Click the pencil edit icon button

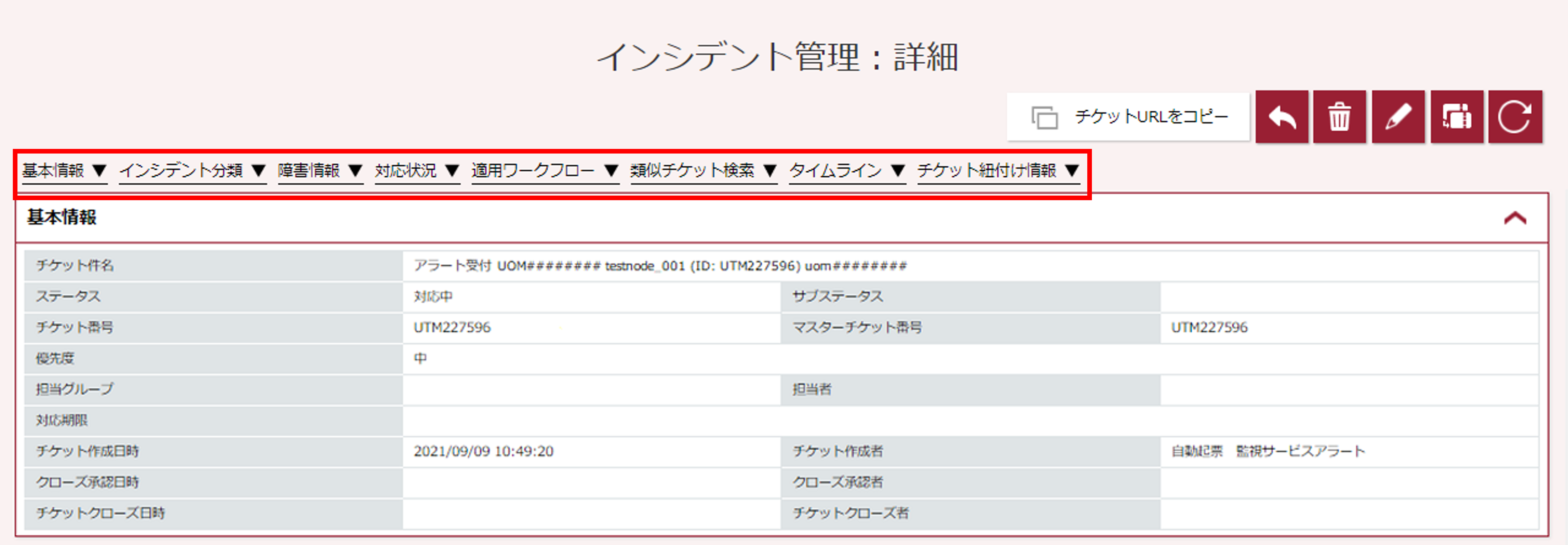point(1398,117)
